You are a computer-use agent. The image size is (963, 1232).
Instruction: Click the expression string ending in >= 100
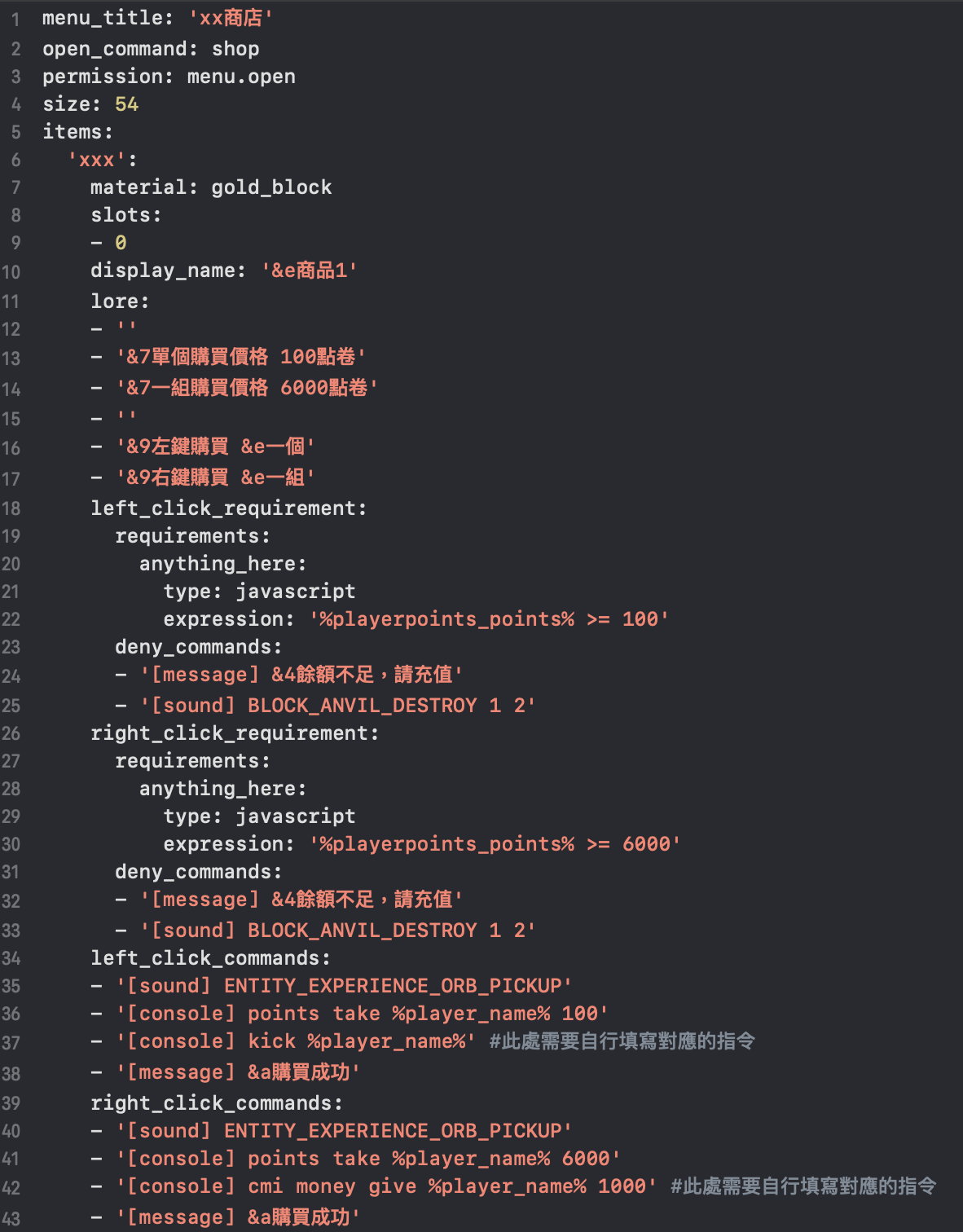coord(489,619)
